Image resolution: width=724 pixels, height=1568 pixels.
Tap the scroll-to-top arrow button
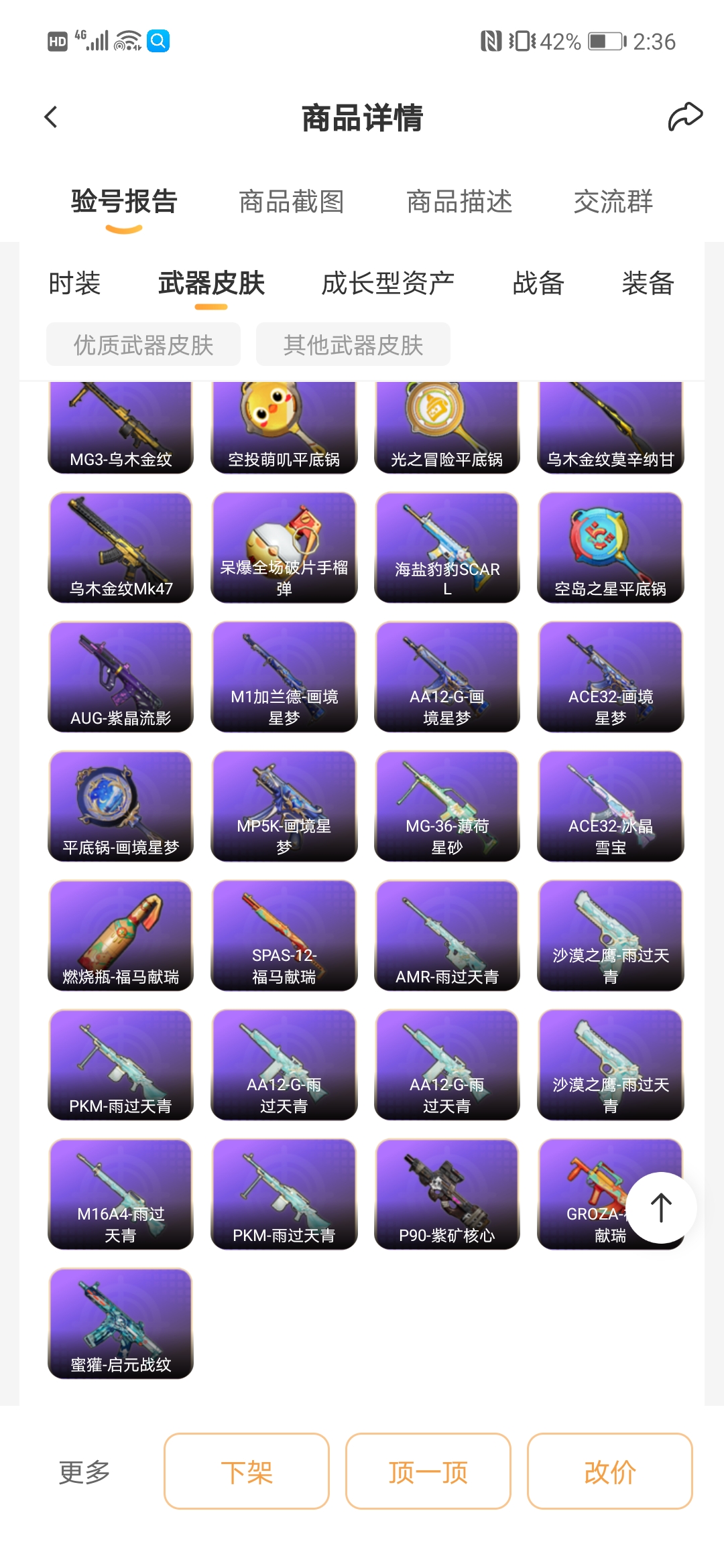661,1207
